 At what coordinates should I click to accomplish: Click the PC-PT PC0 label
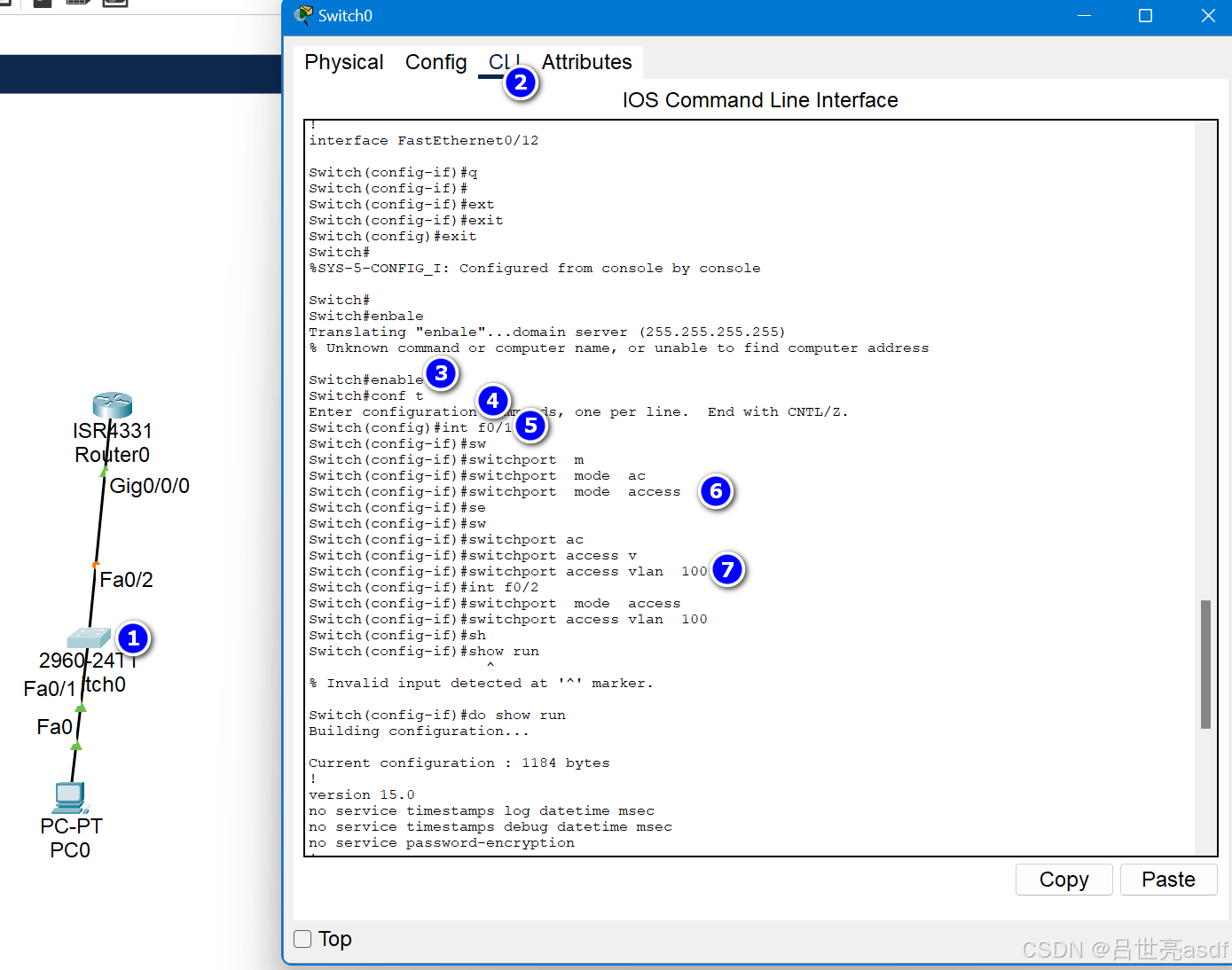[71, 838]
